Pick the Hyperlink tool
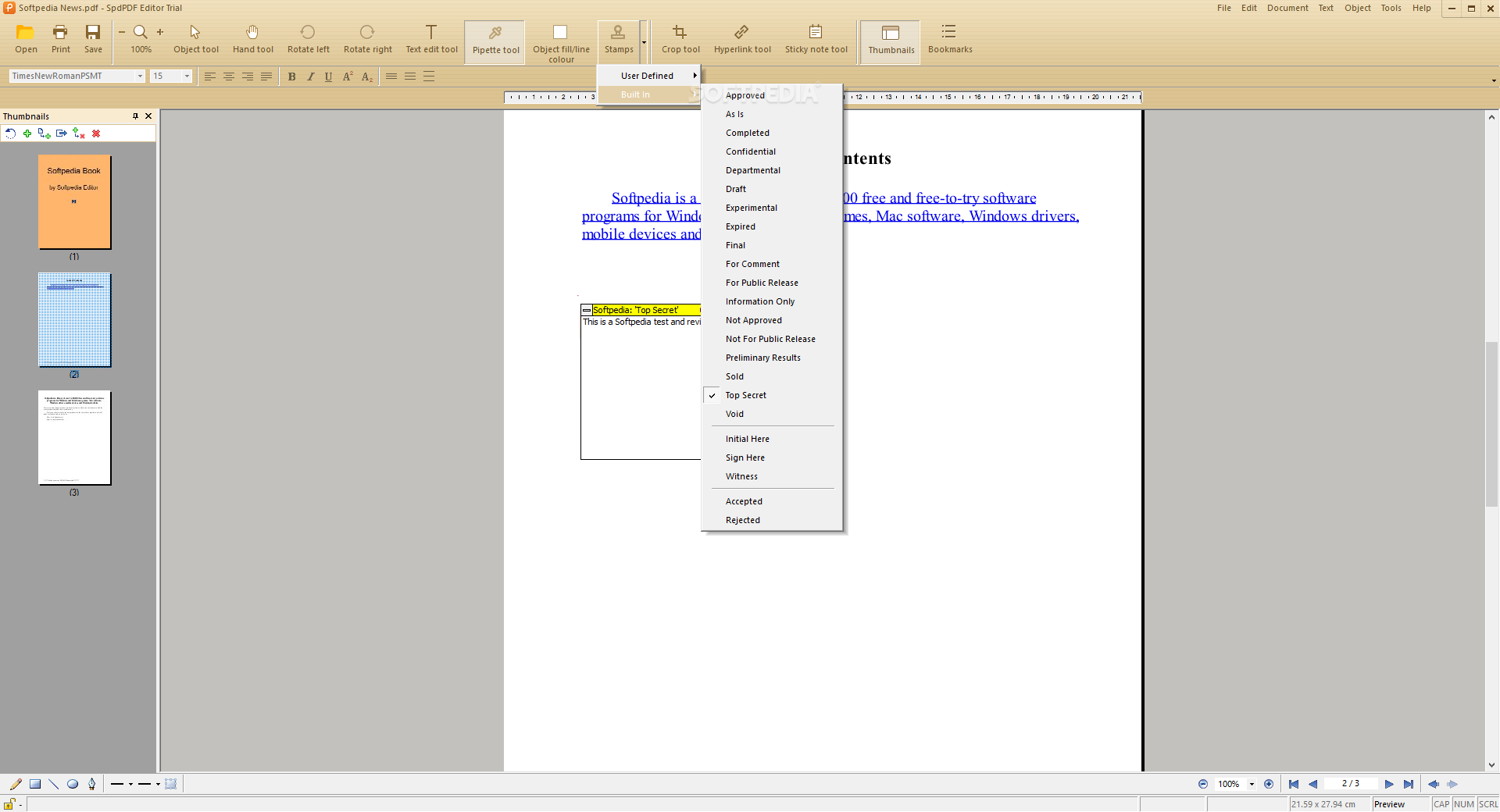 pos(742,40)
